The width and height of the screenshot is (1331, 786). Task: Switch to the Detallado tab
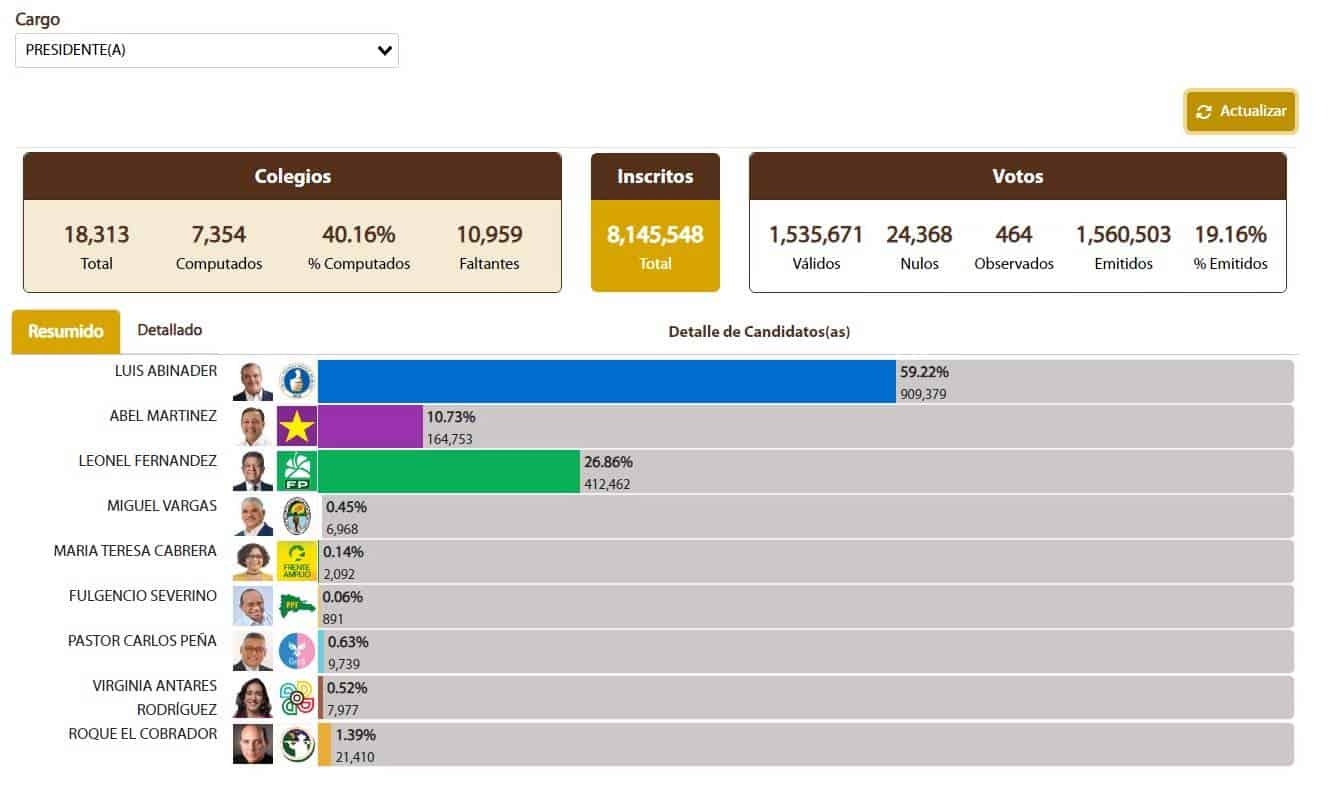tap(170, 330)
